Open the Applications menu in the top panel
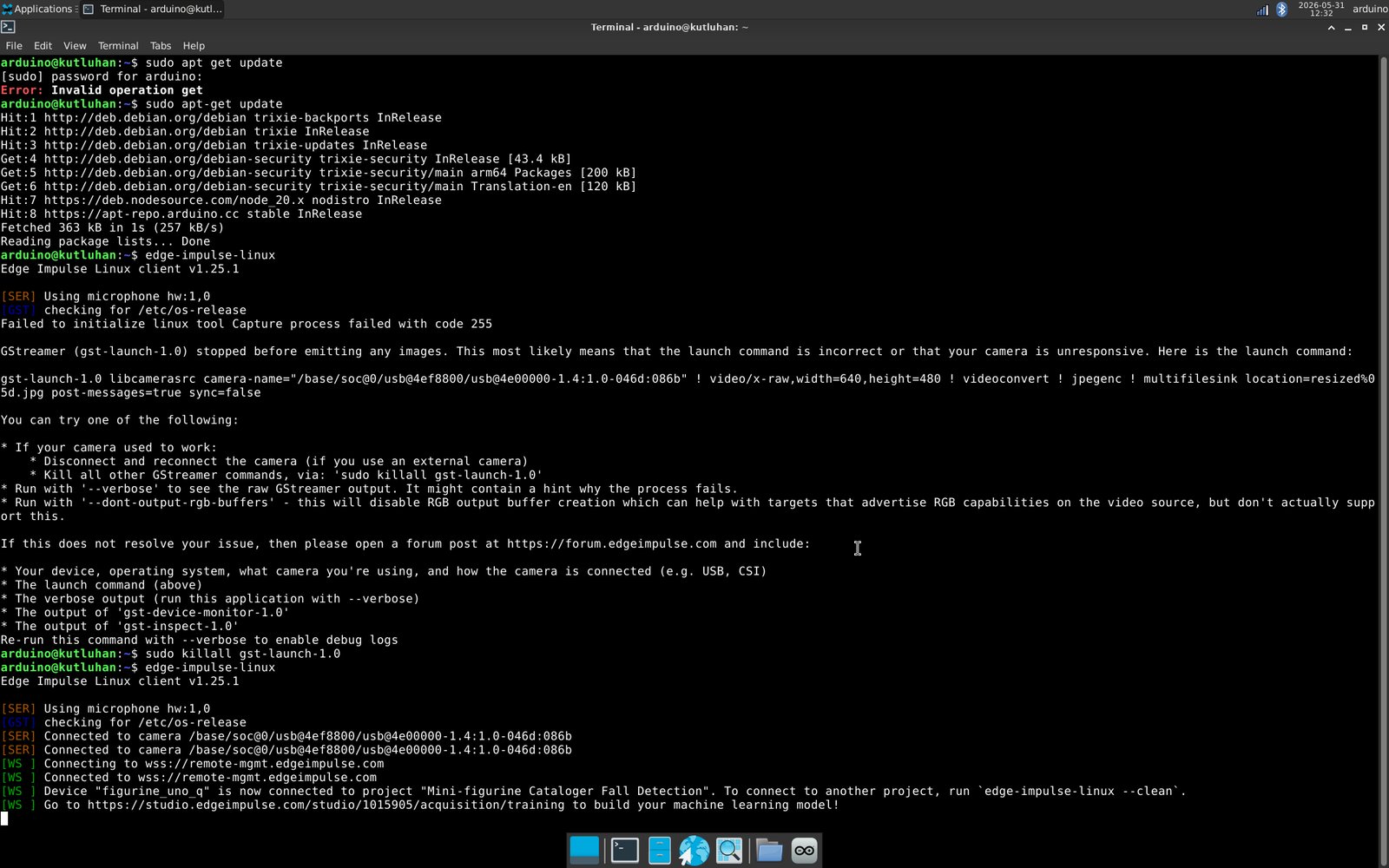 coord(38,9)
